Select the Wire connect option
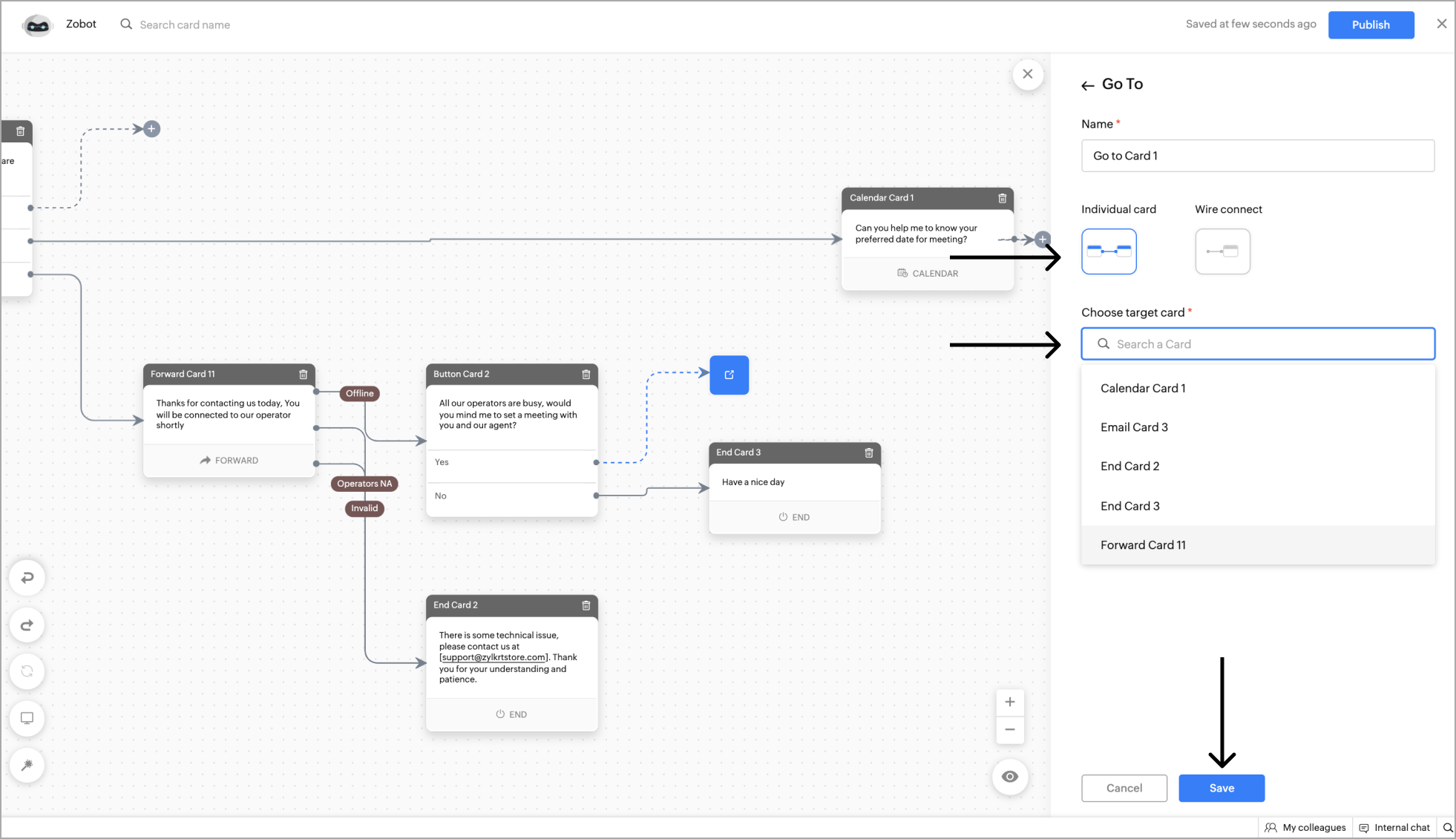This screenshot has height=839, width=1456. coord(1222,251)
